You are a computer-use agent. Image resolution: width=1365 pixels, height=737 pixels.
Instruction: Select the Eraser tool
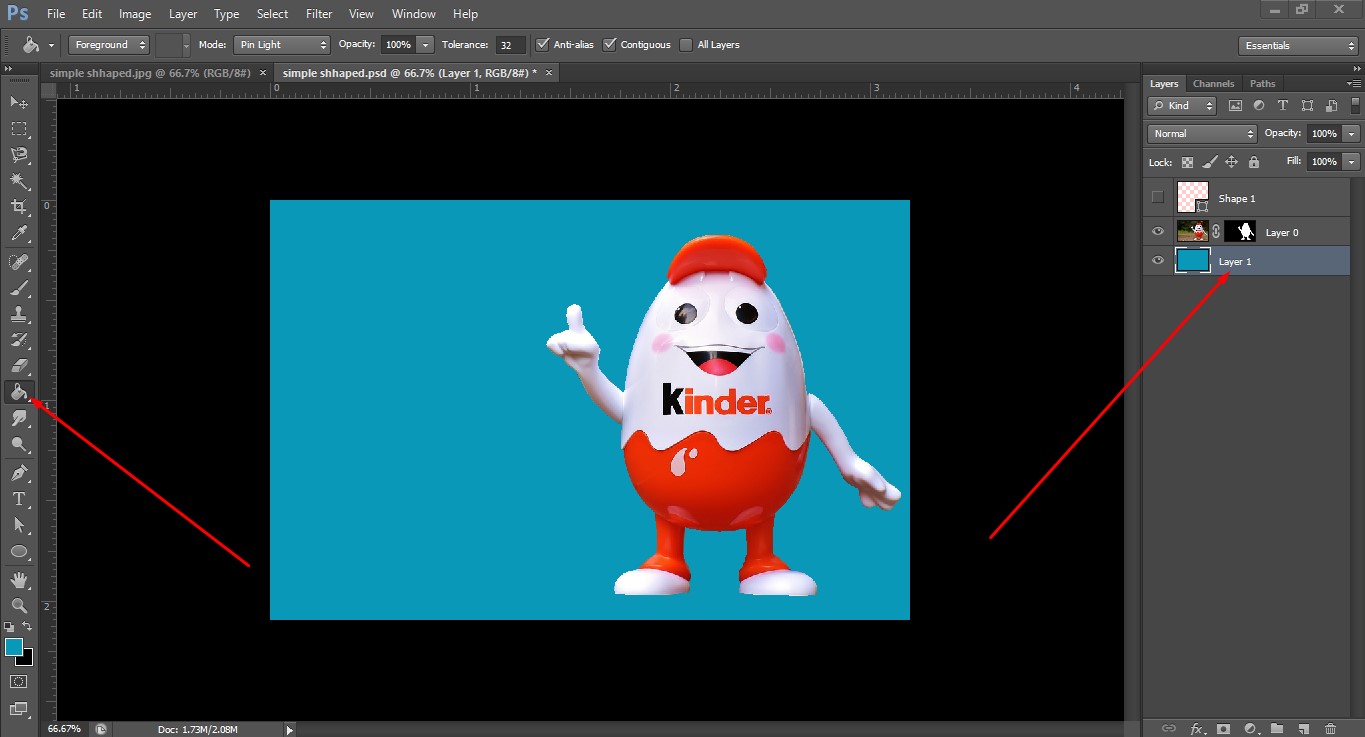click(x=19, y=366)
